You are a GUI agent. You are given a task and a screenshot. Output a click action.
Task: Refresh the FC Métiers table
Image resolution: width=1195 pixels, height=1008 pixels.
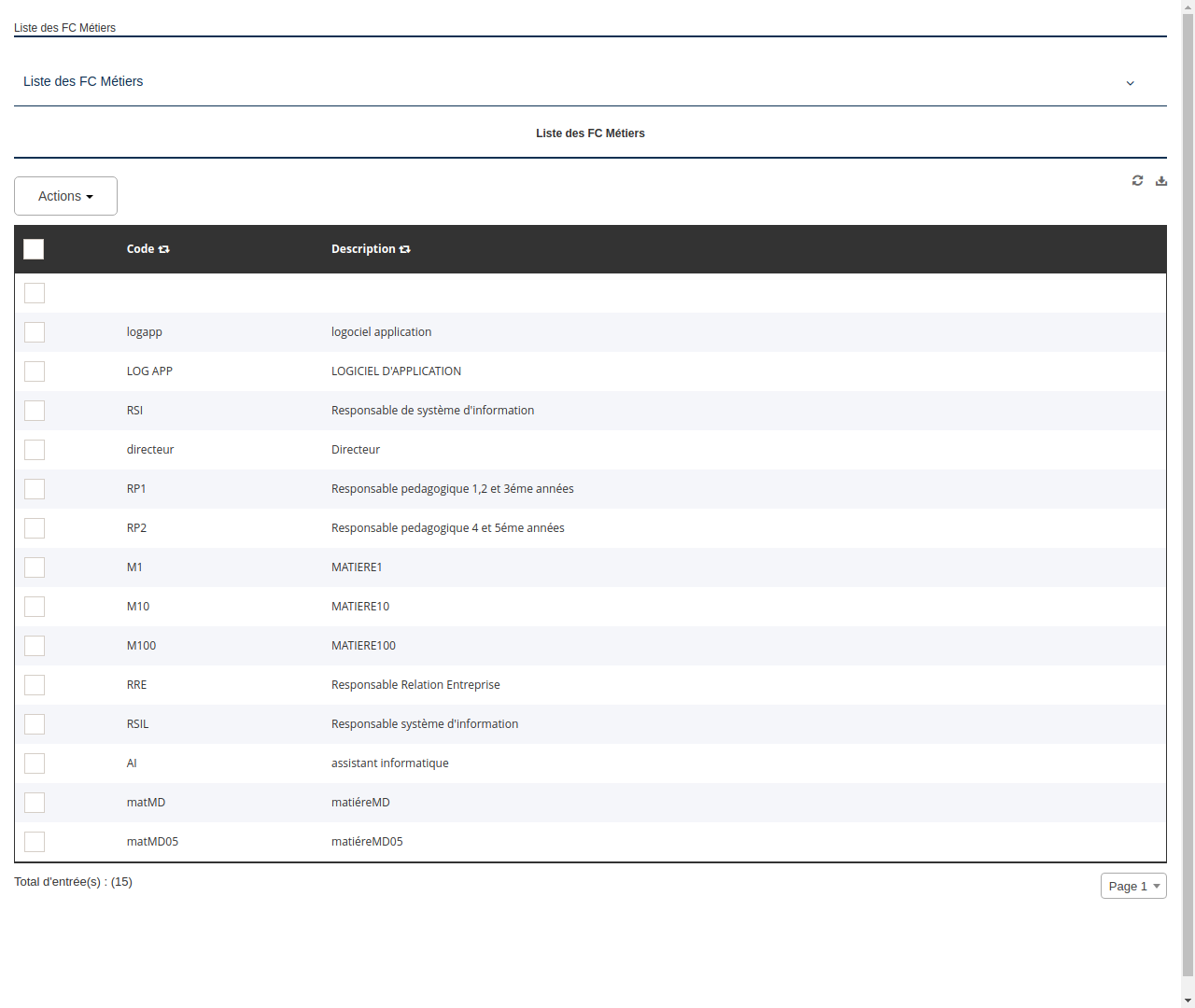coord(1137,180)
